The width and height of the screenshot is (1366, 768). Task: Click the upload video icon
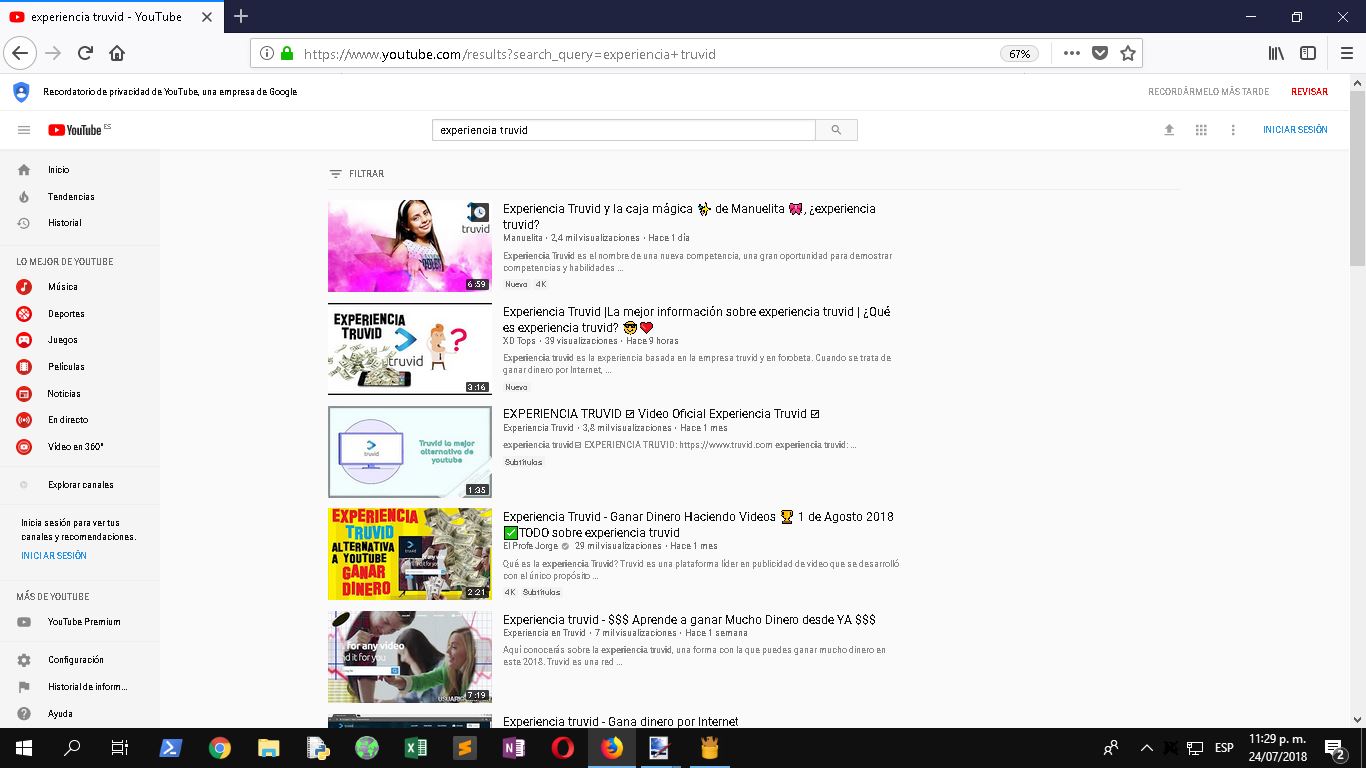(1169, 130)
